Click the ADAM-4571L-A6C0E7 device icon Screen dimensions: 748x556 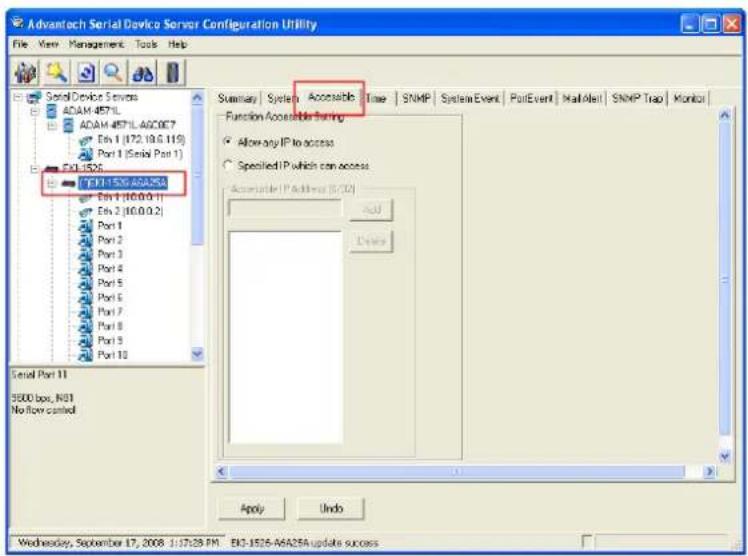[x=69, y=125]
